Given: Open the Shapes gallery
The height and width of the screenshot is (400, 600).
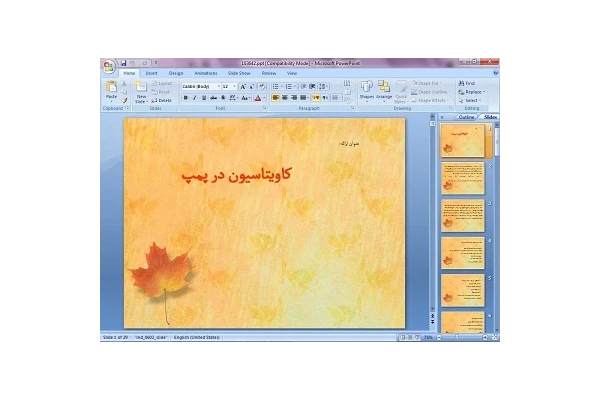Looking at the screenshot, I should click(x=367, y=90).
